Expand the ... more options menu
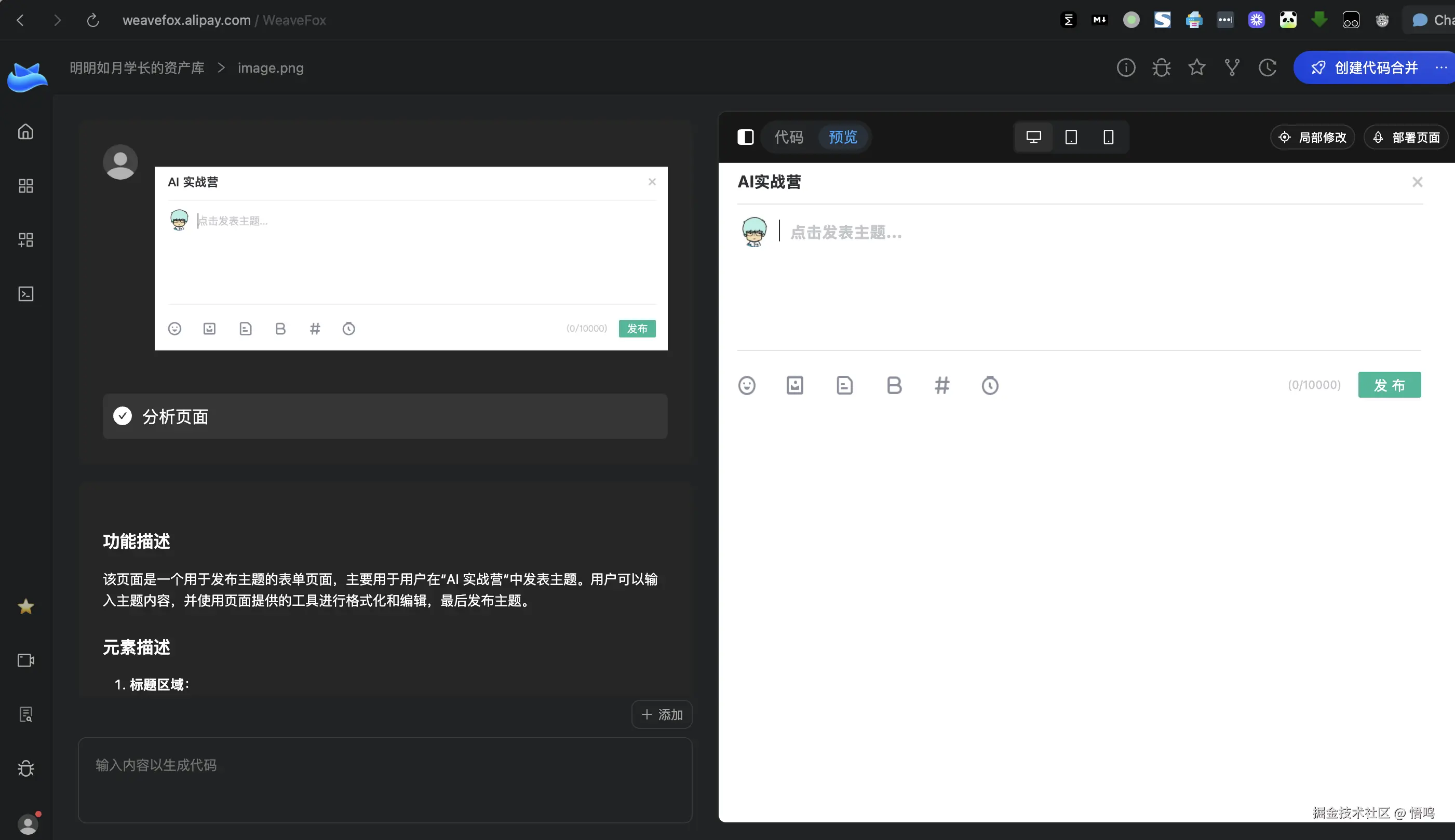1455x840 pixels. click(1441, 67)
